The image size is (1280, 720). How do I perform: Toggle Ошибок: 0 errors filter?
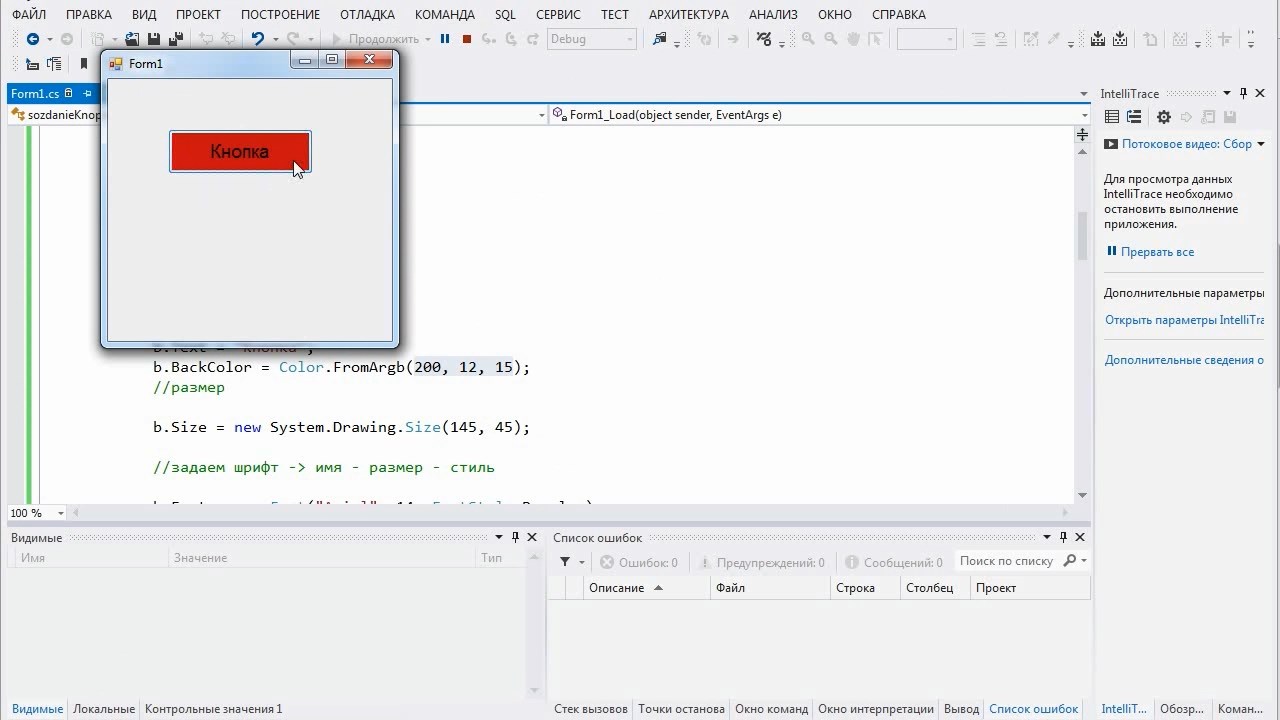[639, 563]
